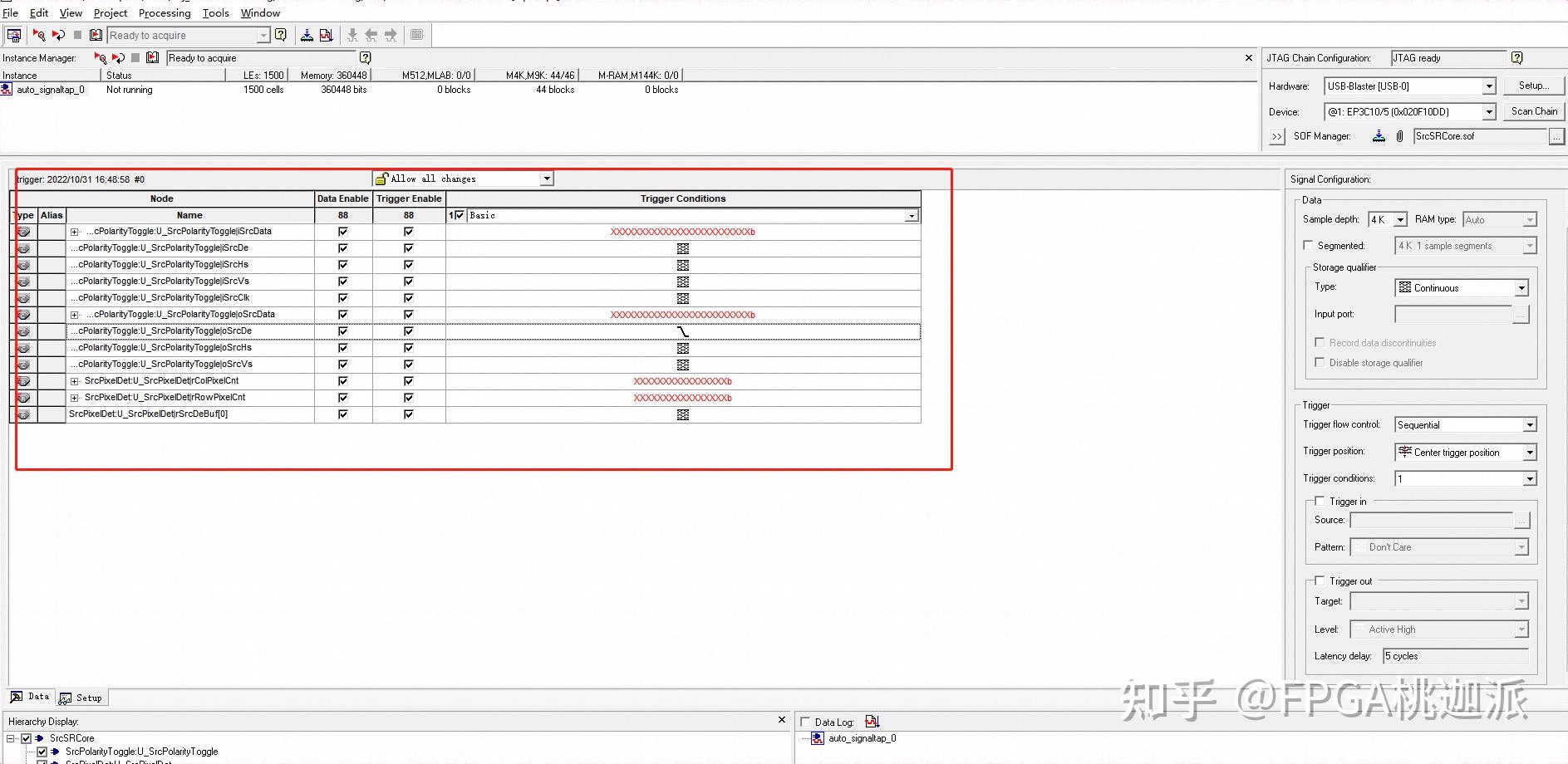Open the Sample depth dropdown
Viewport: 1568px width, 764px height.
point(1400,219)
